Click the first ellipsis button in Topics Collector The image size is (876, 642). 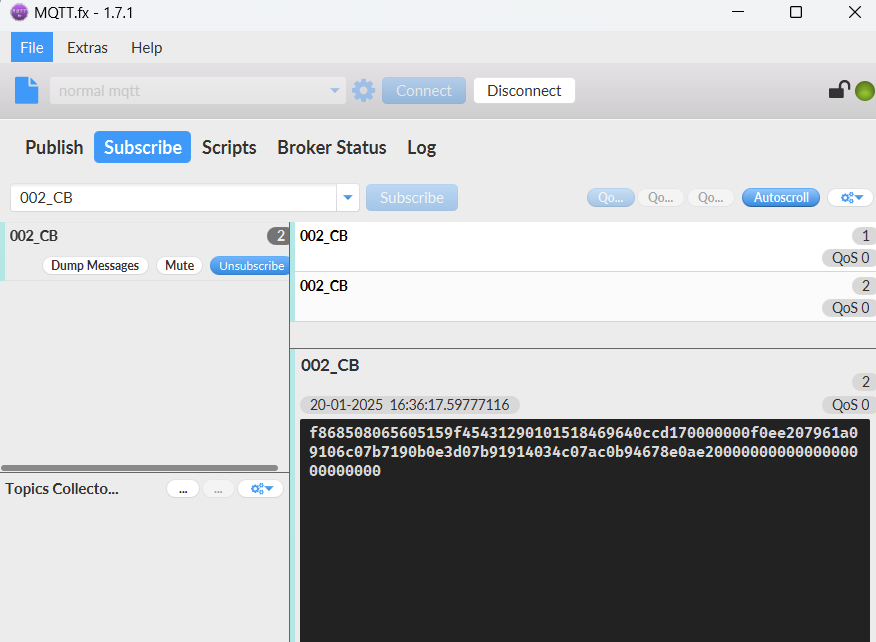183,489
